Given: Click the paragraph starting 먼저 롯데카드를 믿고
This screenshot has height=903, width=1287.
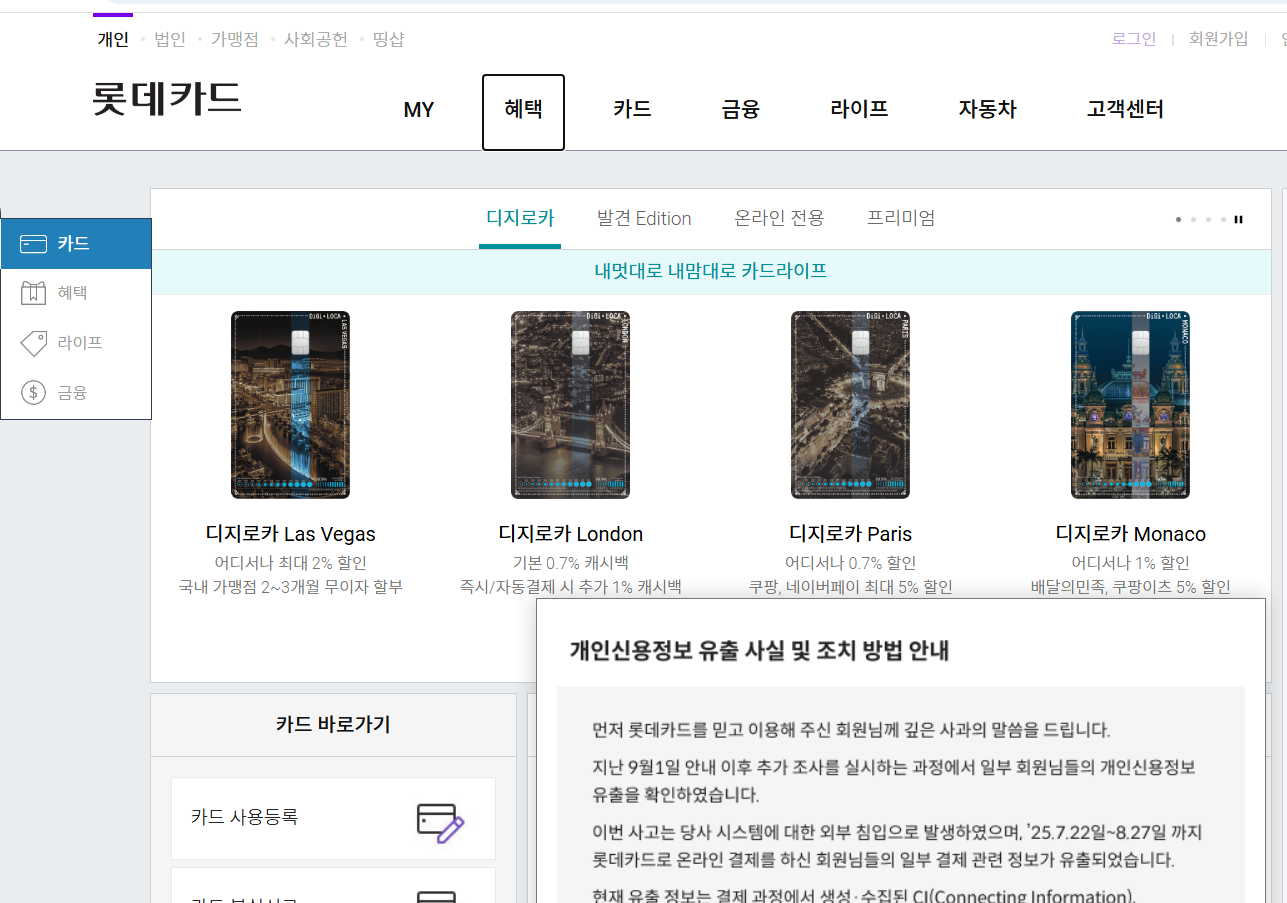Looking at the screenshot, I should coord(851,730).
